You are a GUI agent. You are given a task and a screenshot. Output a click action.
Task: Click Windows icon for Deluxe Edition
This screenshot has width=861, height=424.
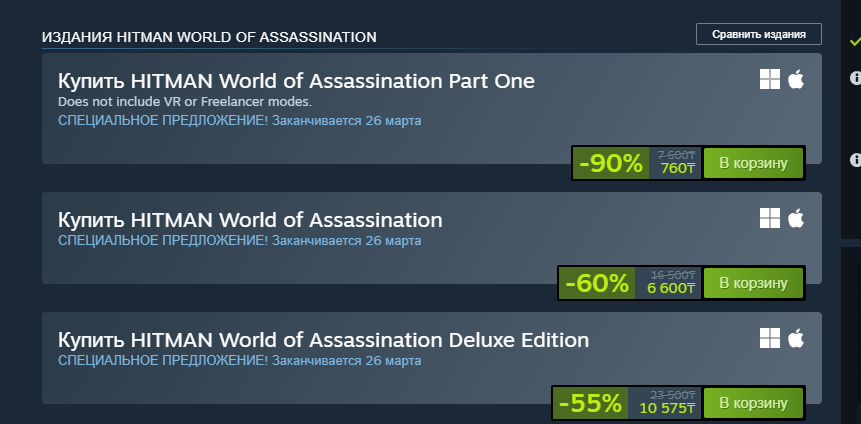pyautogui.click(x=769, y=338)
